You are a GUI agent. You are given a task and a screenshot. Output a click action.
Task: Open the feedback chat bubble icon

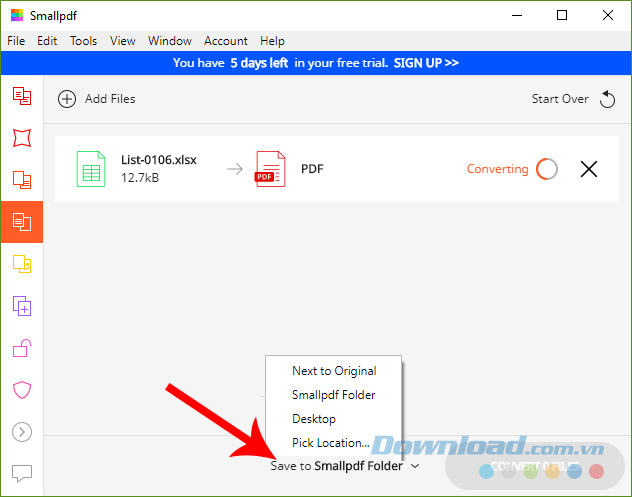pyautogui.click(x=22, y=473)
